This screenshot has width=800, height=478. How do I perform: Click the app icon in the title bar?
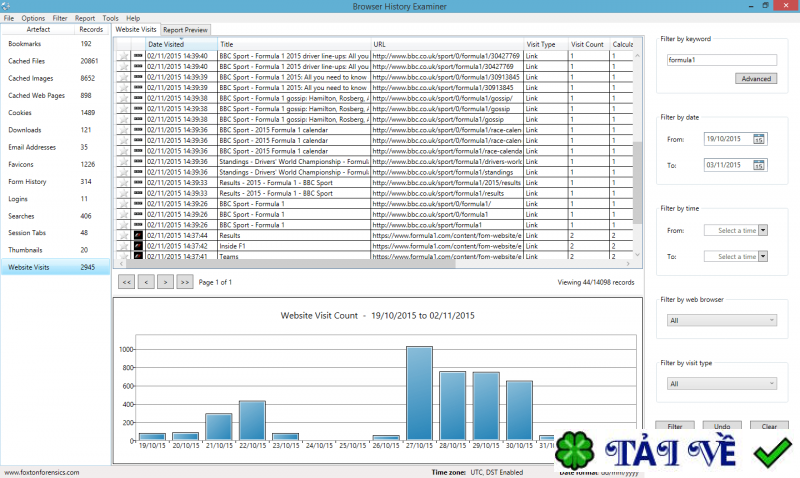(6, 6)
